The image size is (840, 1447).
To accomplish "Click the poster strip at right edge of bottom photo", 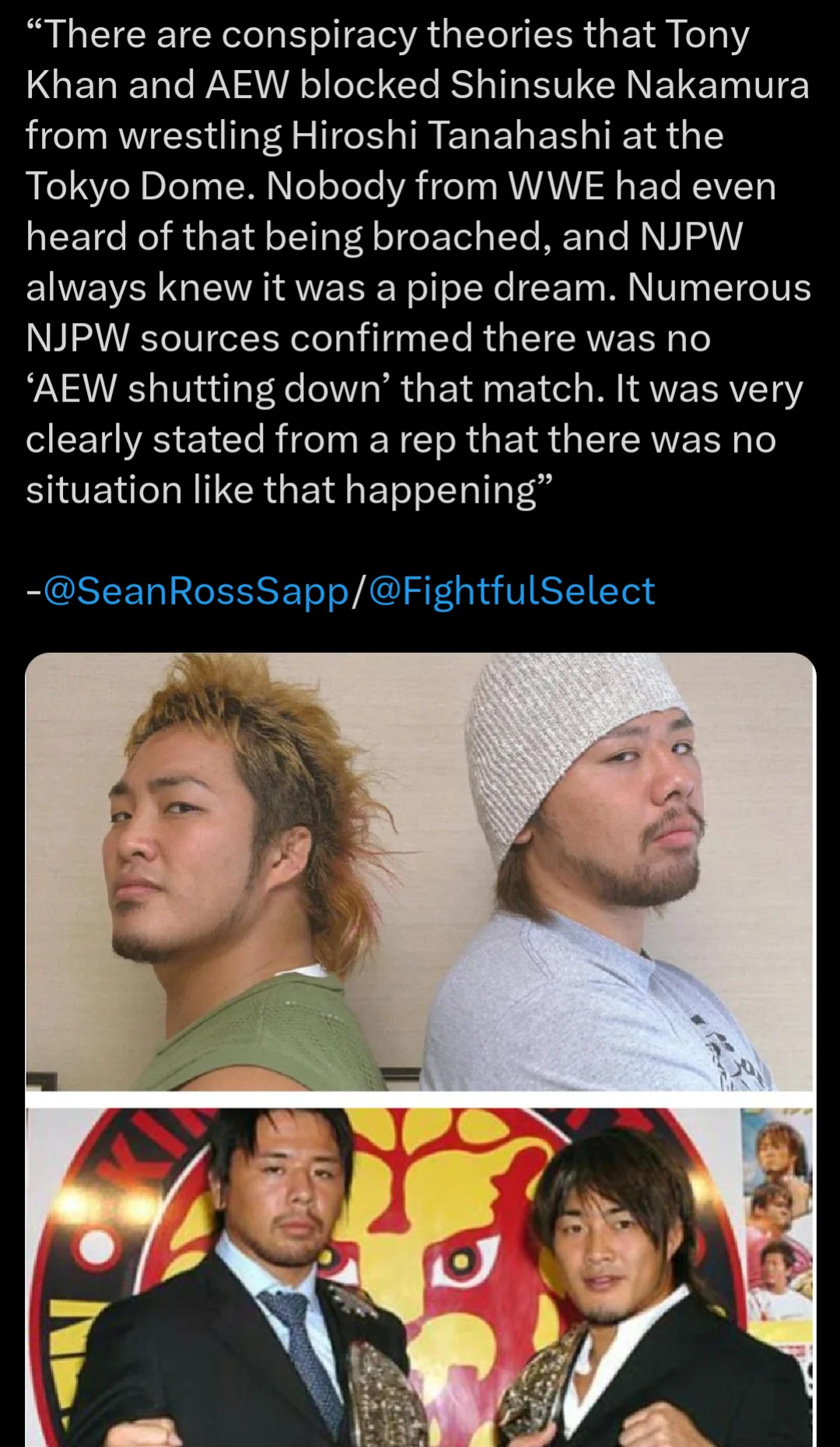I will tap(778, 1214).
